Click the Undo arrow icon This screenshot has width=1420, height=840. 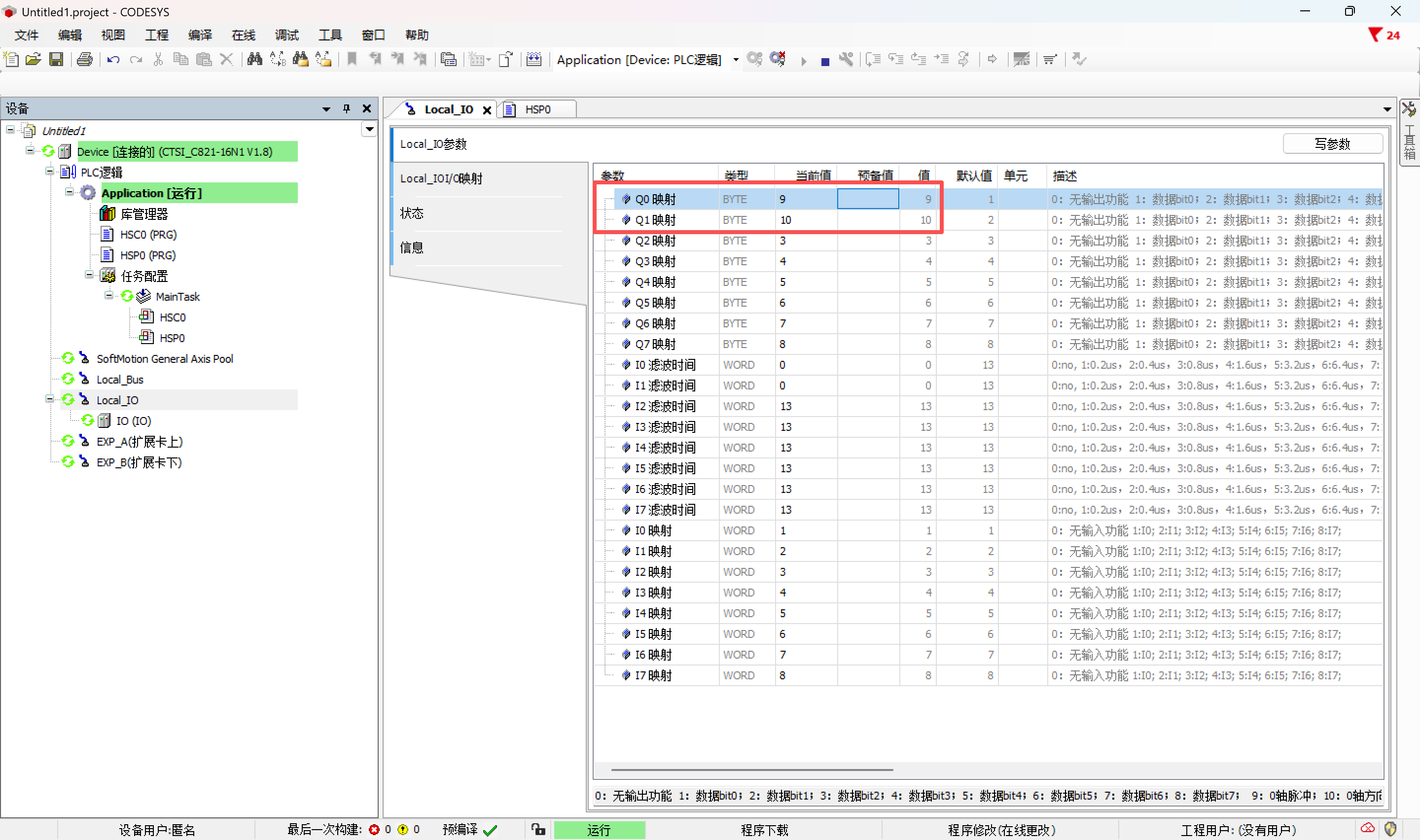113,60
